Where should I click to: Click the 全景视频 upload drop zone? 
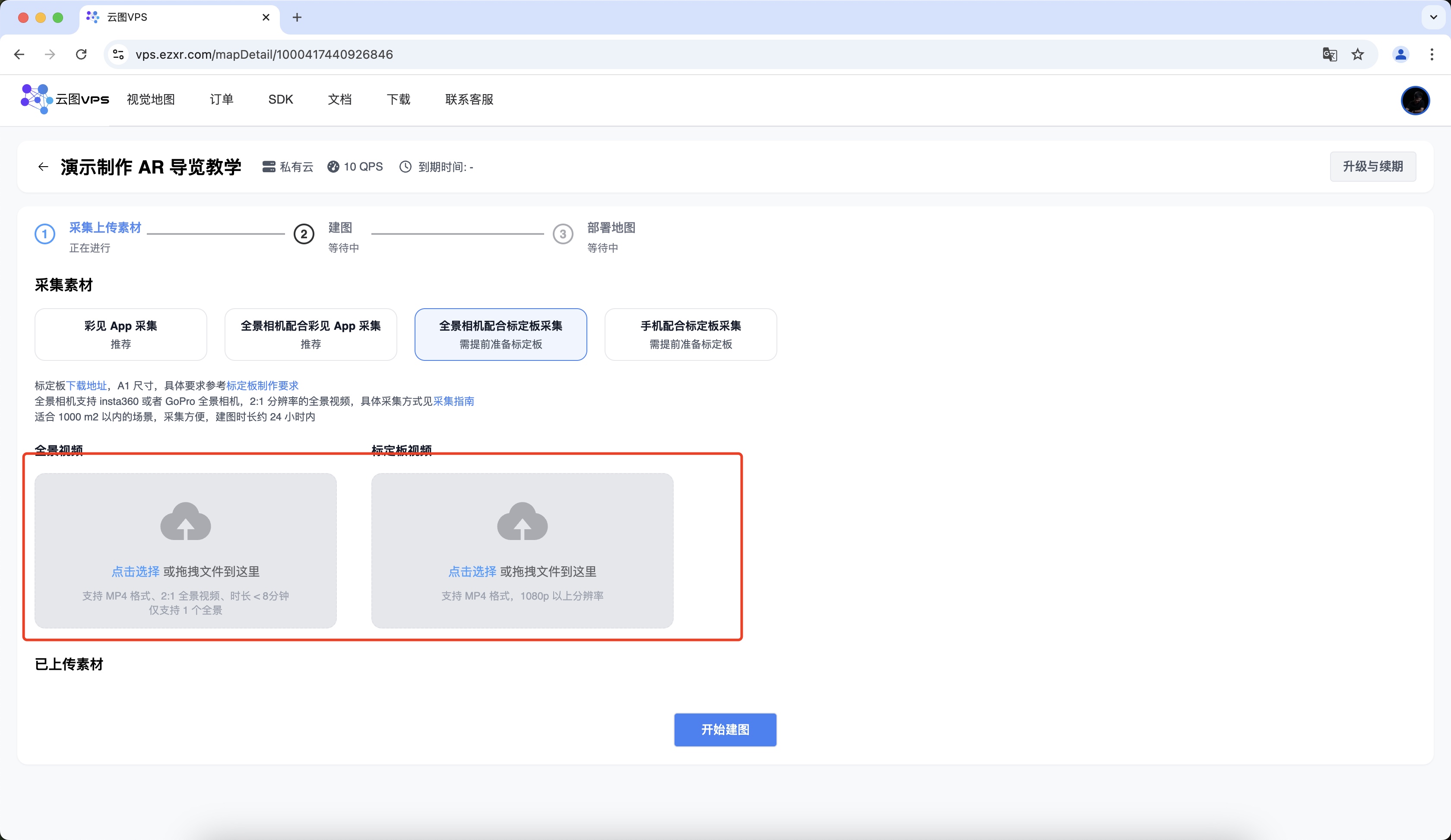coord(185,551)
